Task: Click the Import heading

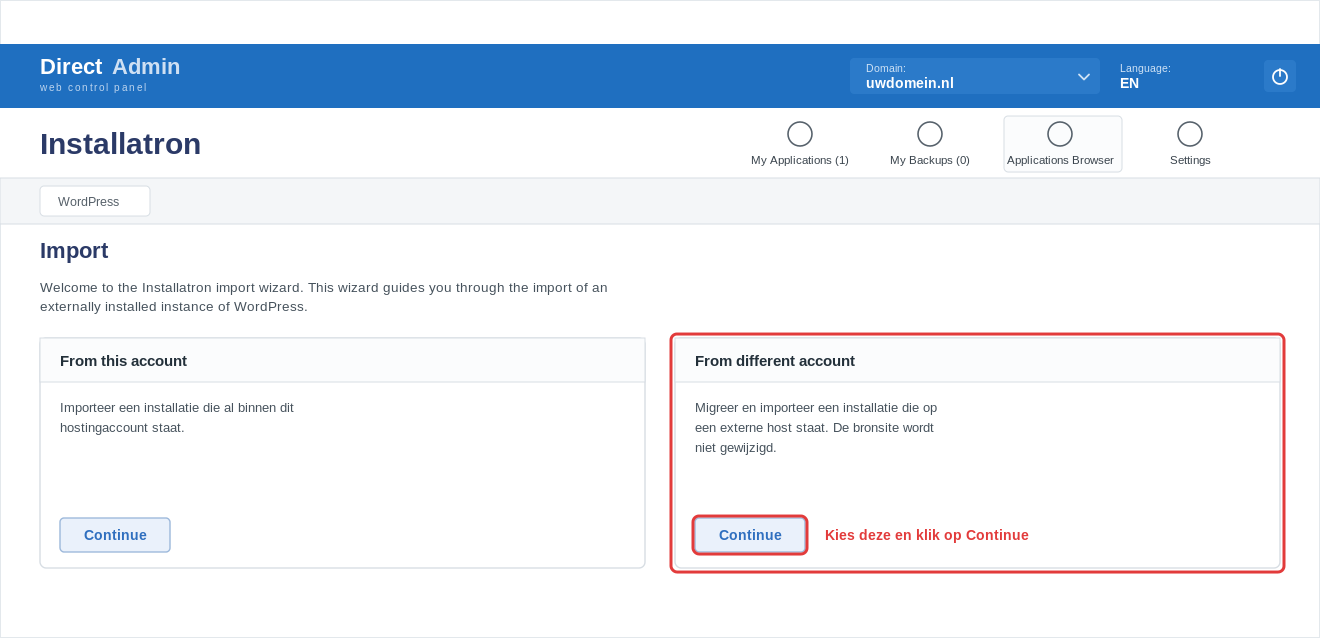Action: coord(74,251)
